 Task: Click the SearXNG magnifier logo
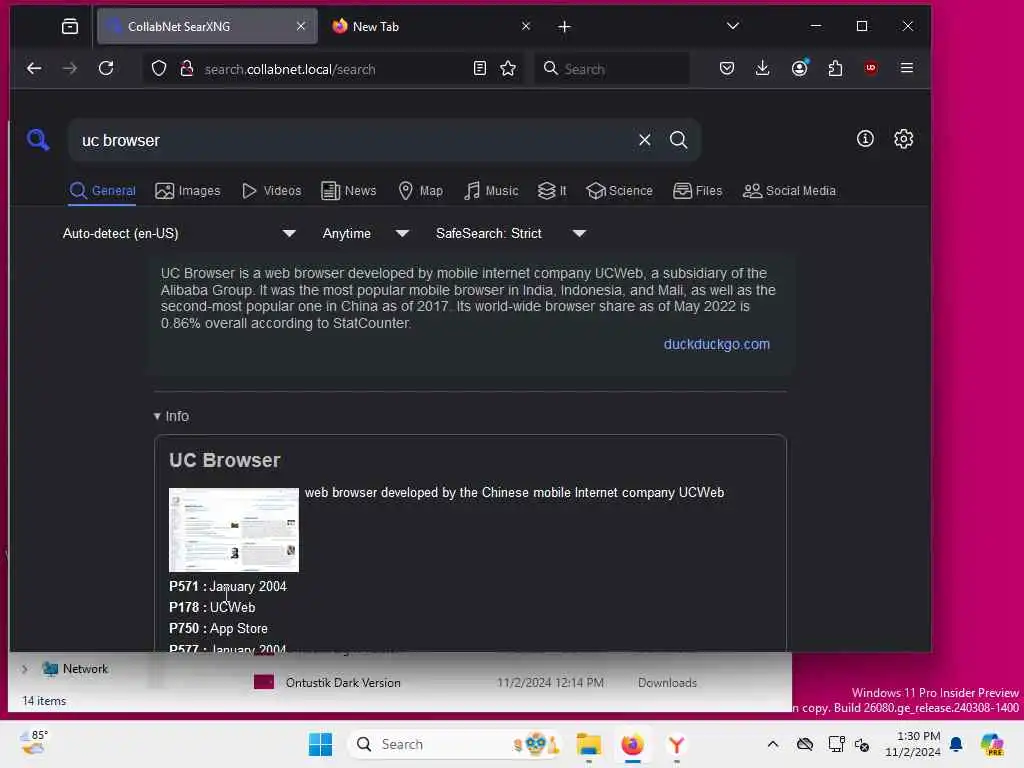click(x=38, y=139)
